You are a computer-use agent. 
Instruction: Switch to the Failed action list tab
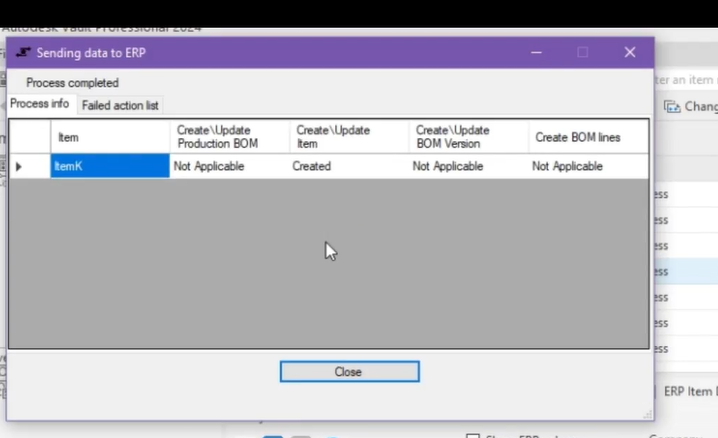coord(120,105)
